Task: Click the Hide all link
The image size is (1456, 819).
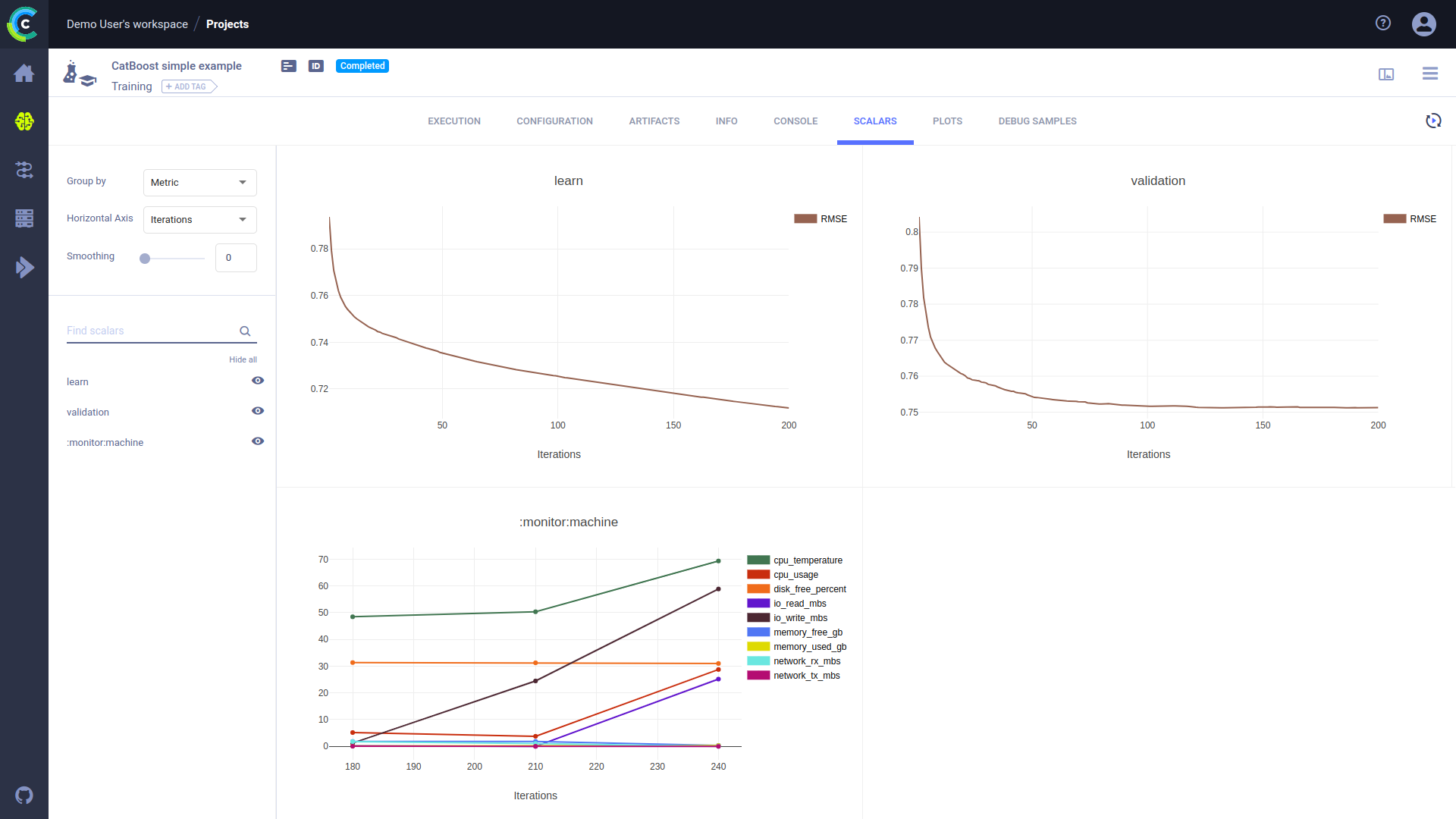Action: click(x=243, y=360)
